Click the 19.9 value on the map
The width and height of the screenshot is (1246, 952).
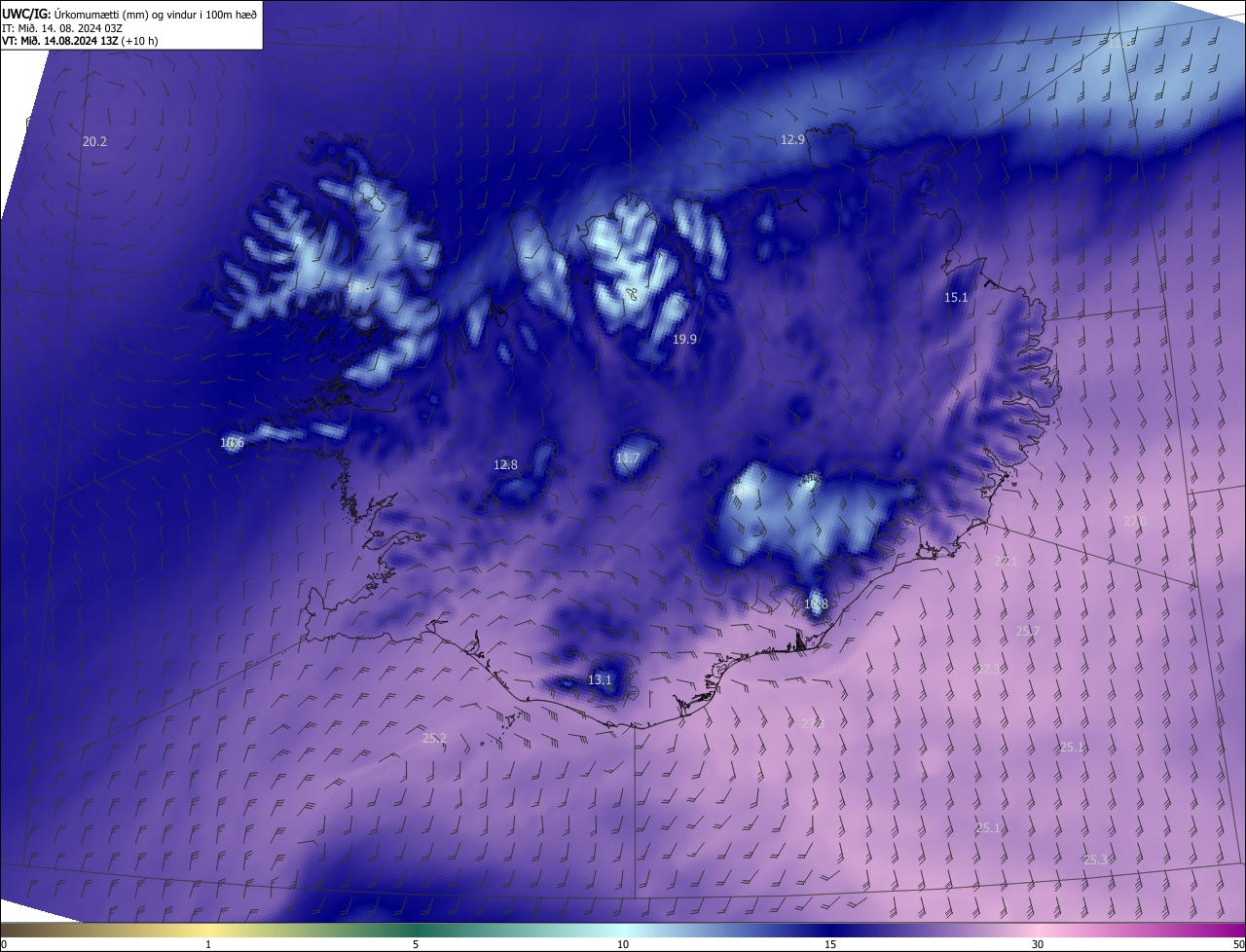tap(684, 340)
